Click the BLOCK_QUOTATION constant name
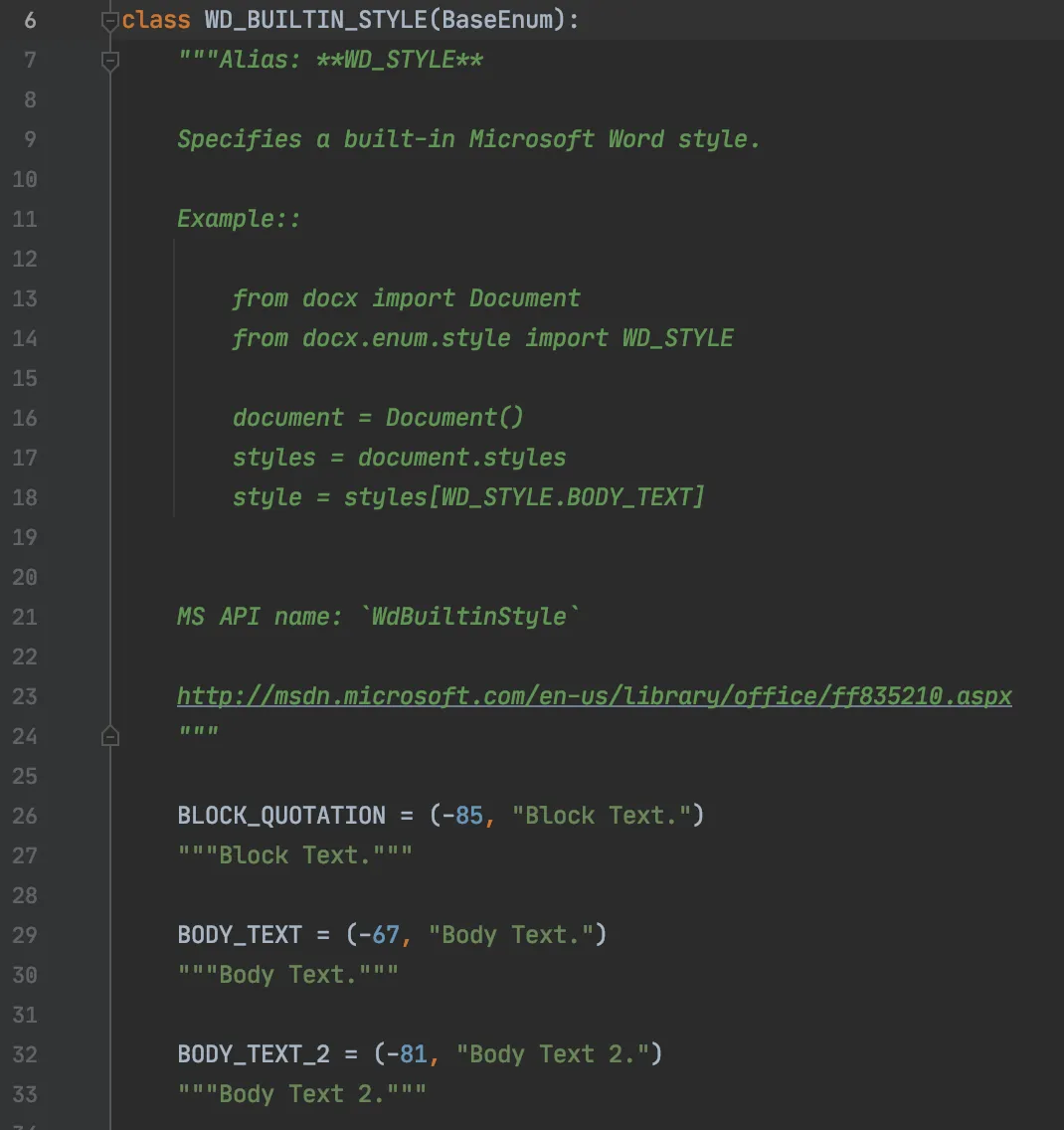Screen dimensions: 1064x1130 [x=281, y=815]
